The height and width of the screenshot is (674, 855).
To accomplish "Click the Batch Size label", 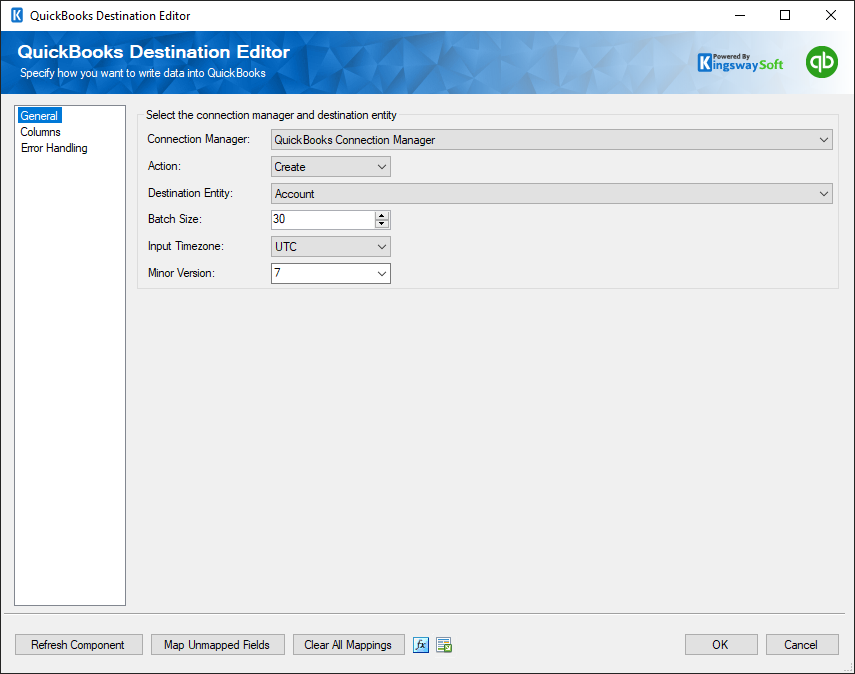I will pos(174,219).
